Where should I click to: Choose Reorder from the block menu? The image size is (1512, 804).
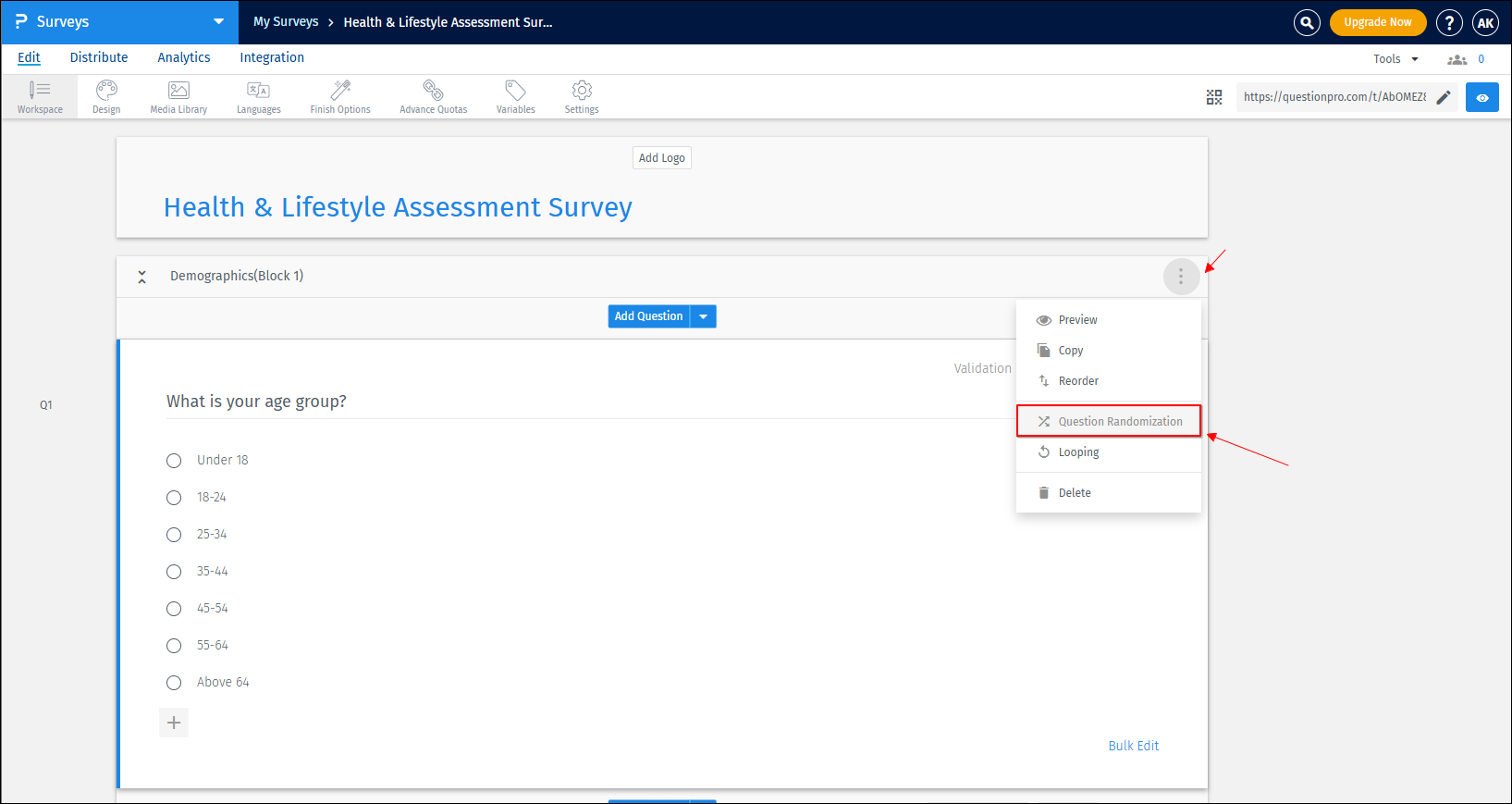tap(1109, 381)
